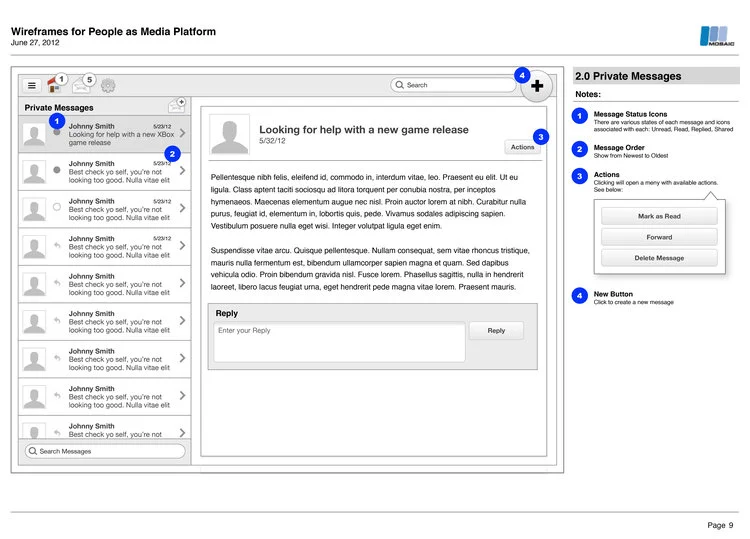Viewport: 750px width, 539px height.
Task: Click the Enter your Reply text box
Action: pyautogui.click(x=339, y=342)
